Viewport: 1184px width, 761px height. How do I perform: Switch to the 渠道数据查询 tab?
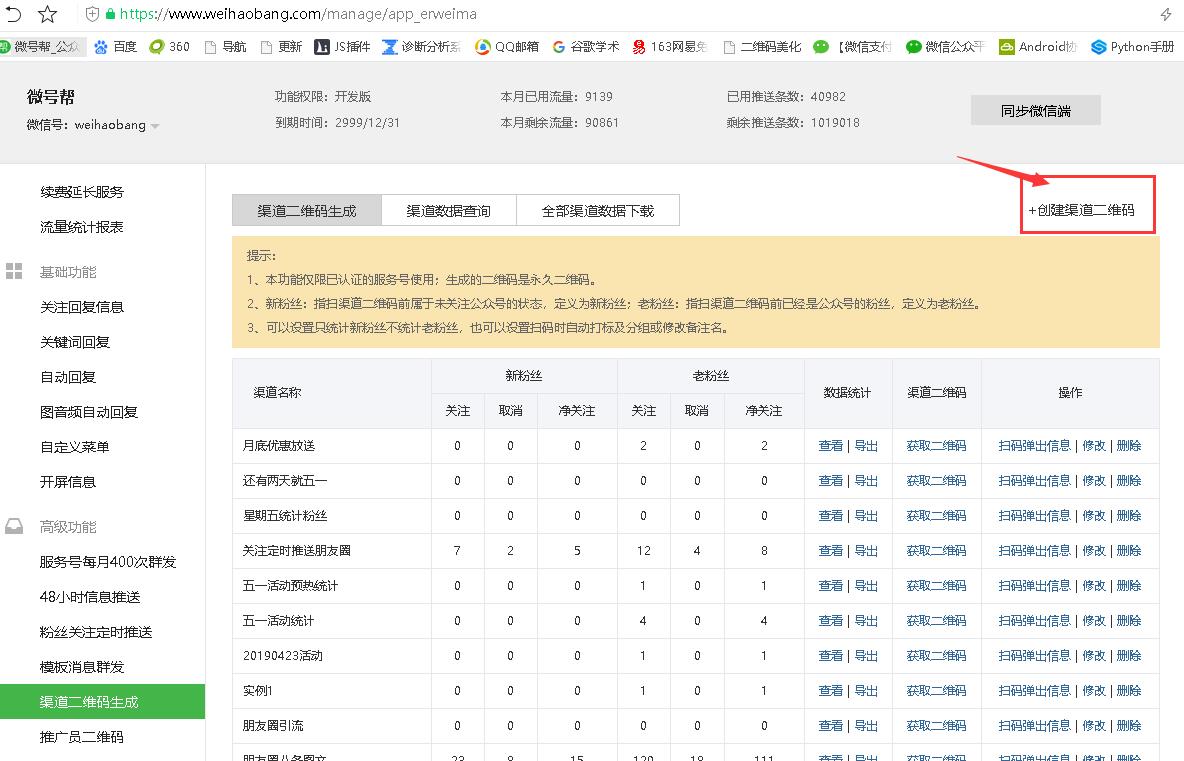click(449, 211)
